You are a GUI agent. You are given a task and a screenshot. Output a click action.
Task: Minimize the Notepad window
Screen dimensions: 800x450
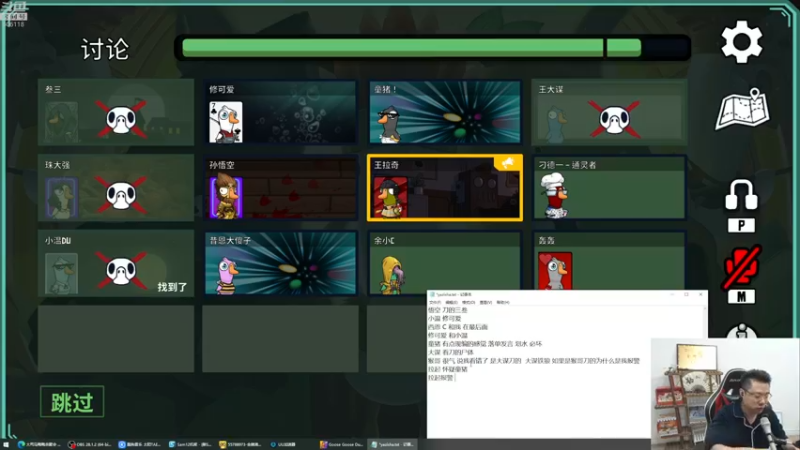(672, 294)
